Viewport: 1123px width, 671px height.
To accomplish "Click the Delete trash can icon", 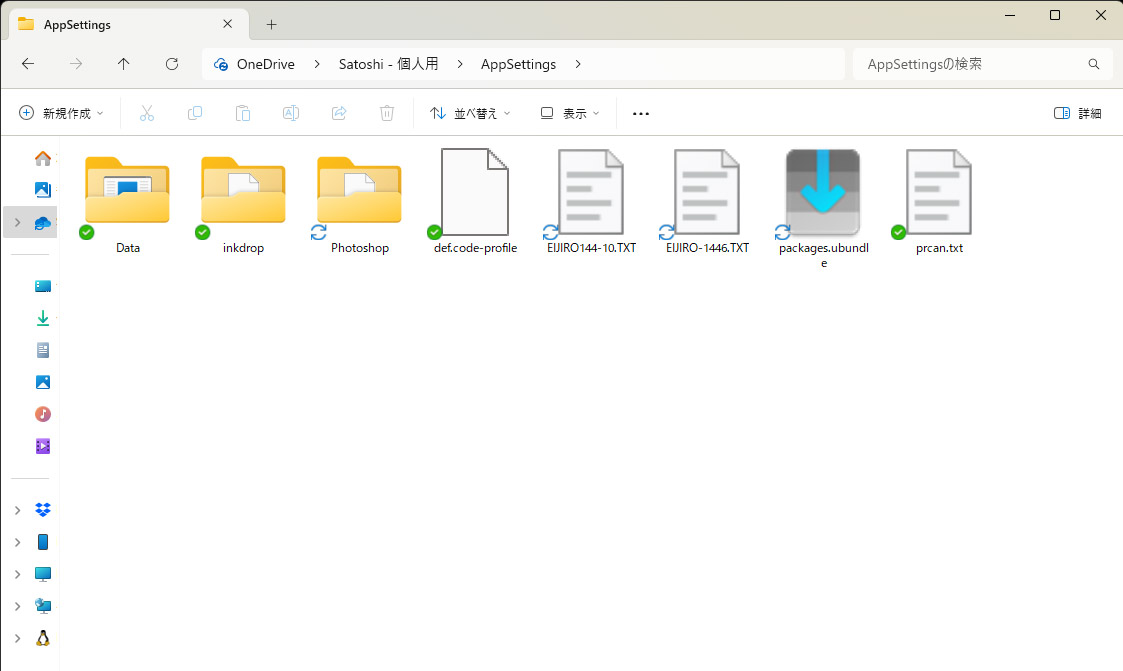I will (387, 113).
